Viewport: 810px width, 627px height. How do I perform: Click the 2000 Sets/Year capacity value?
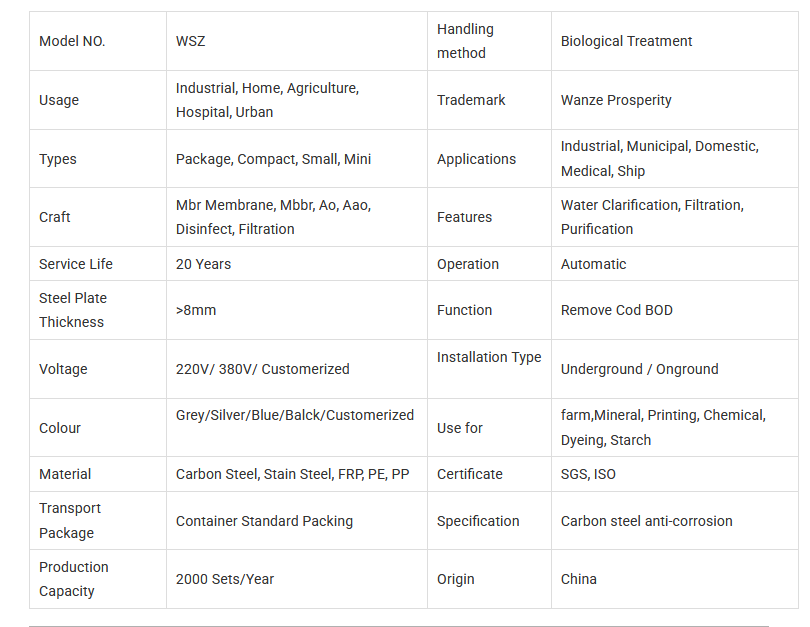coord(225,579)
